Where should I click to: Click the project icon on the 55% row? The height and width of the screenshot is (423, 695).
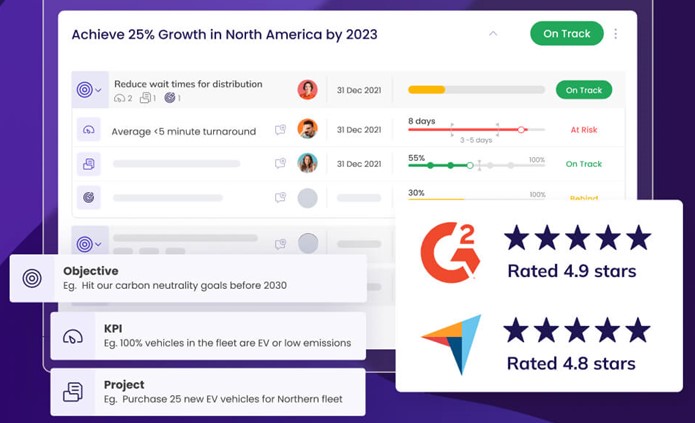[89, 164]
